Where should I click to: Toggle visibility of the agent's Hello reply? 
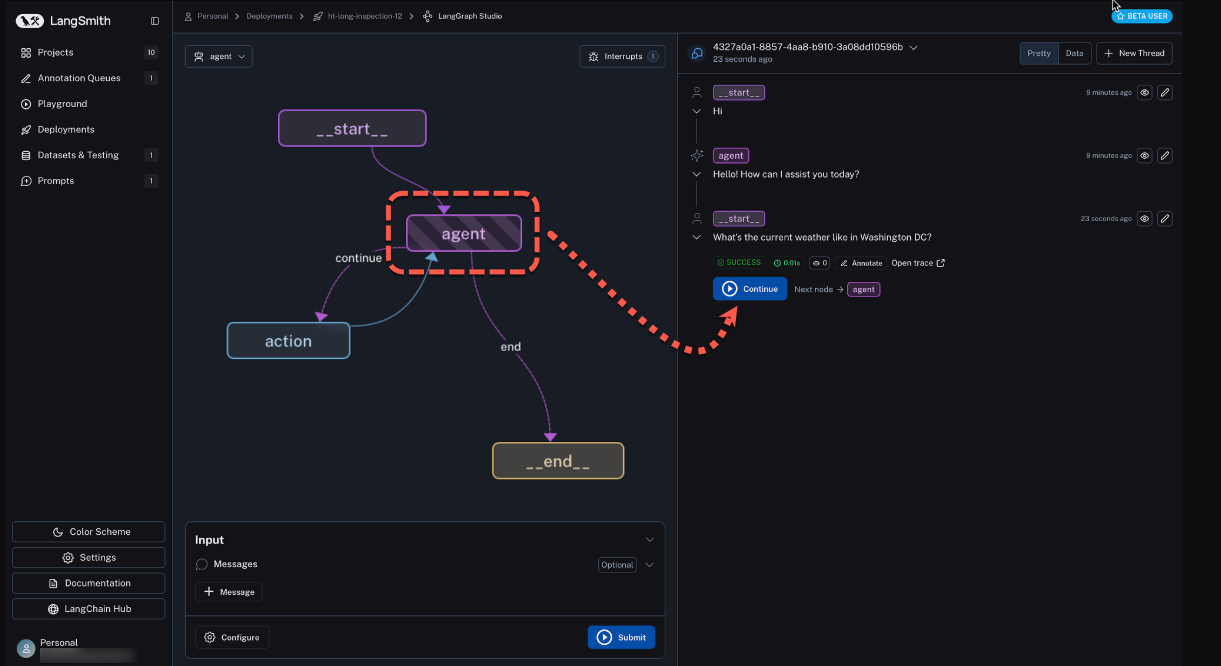[x=1145, y=156]
